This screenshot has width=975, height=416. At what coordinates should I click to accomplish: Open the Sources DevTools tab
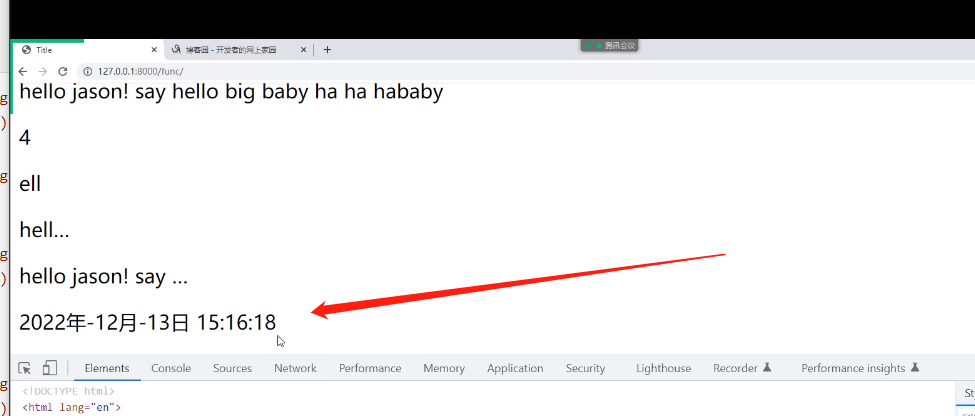pyautogui.click(x=233, y=368)
